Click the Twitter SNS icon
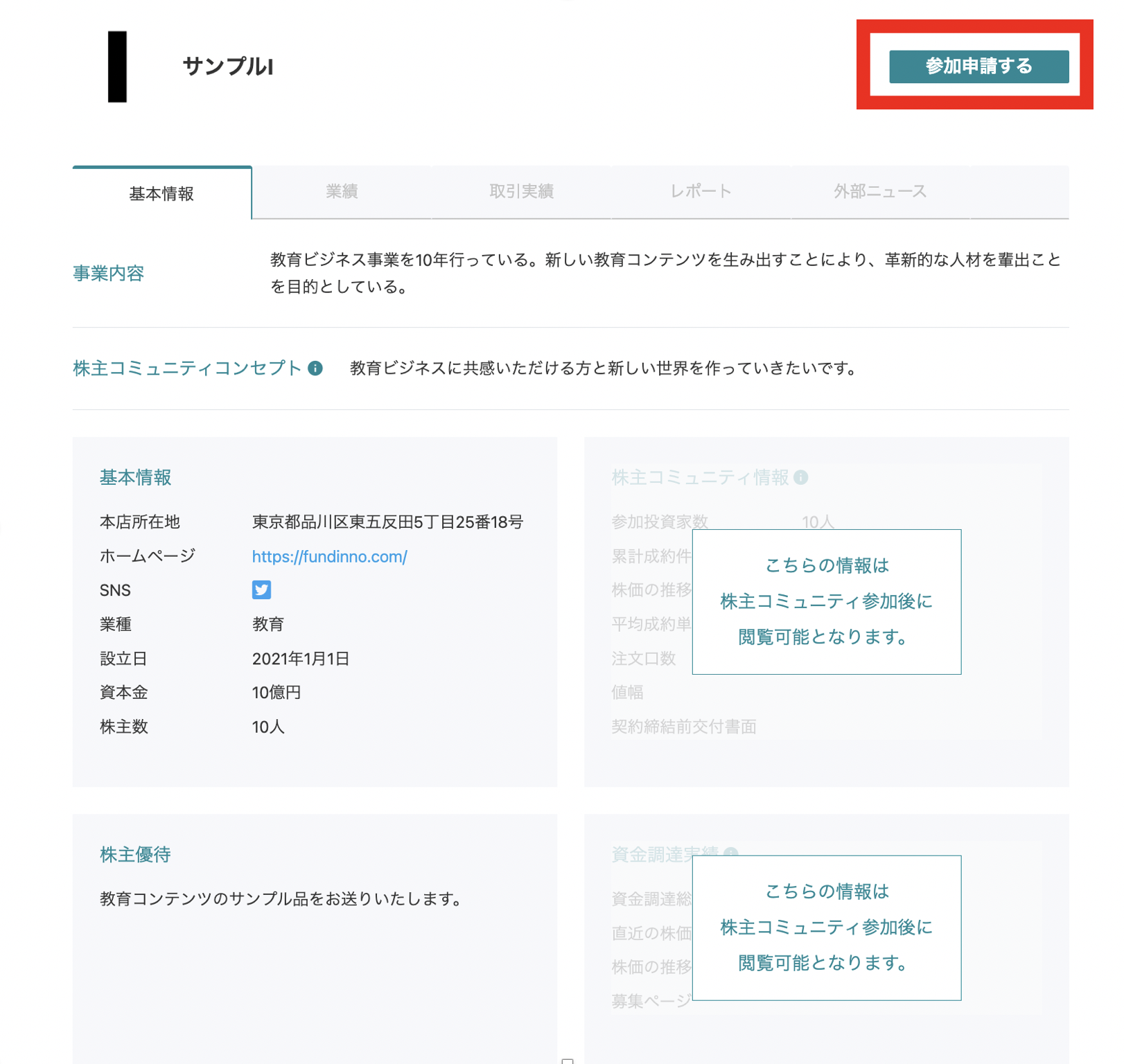The width and height of the screenshot is (1124, 1064). coord(261,589)
